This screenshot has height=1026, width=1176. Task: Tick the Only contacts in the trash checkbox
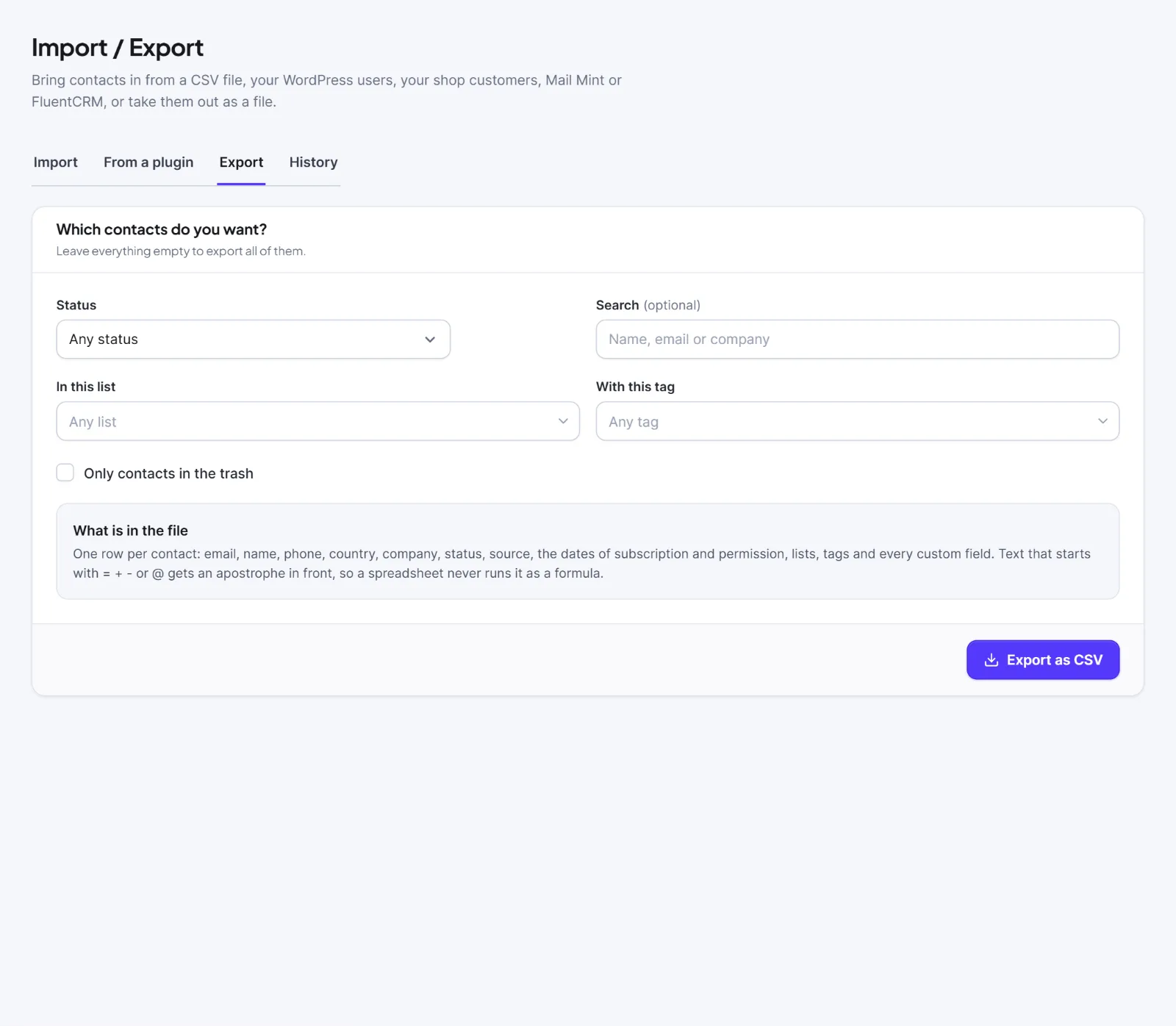point(65,473)
